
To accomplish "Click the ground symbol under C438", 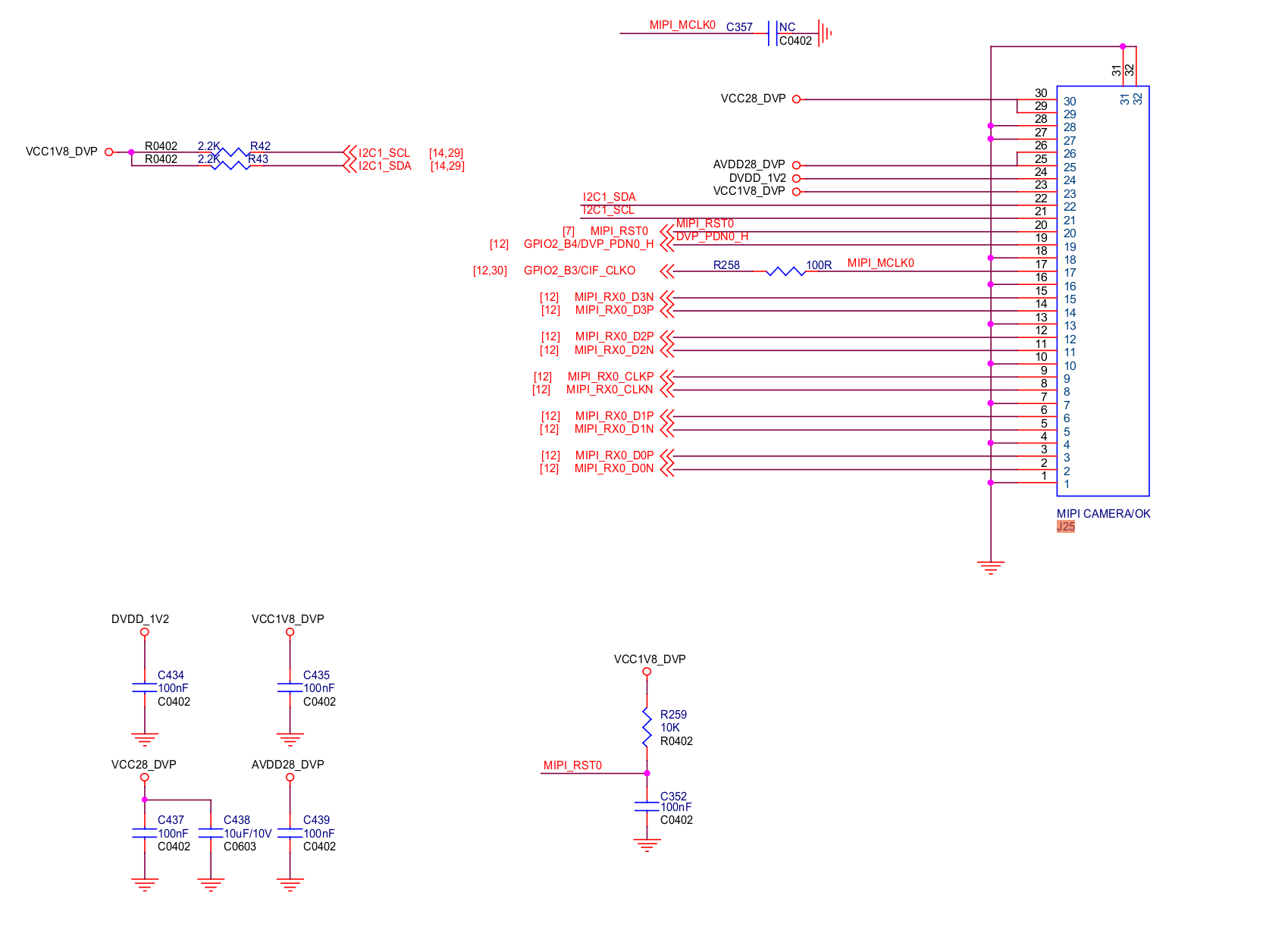I will 211,885.
